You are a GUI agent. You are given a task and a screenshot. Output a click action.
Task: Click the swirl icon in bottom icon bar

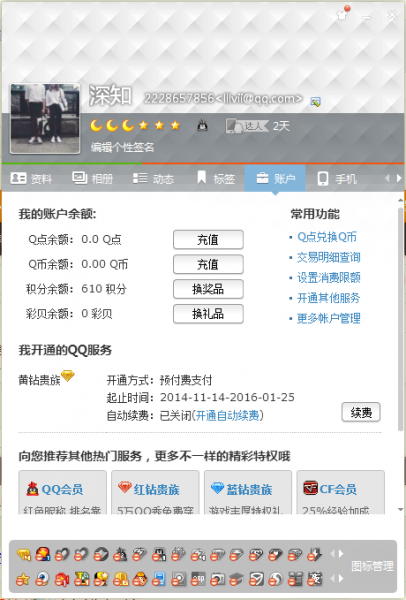276,579
